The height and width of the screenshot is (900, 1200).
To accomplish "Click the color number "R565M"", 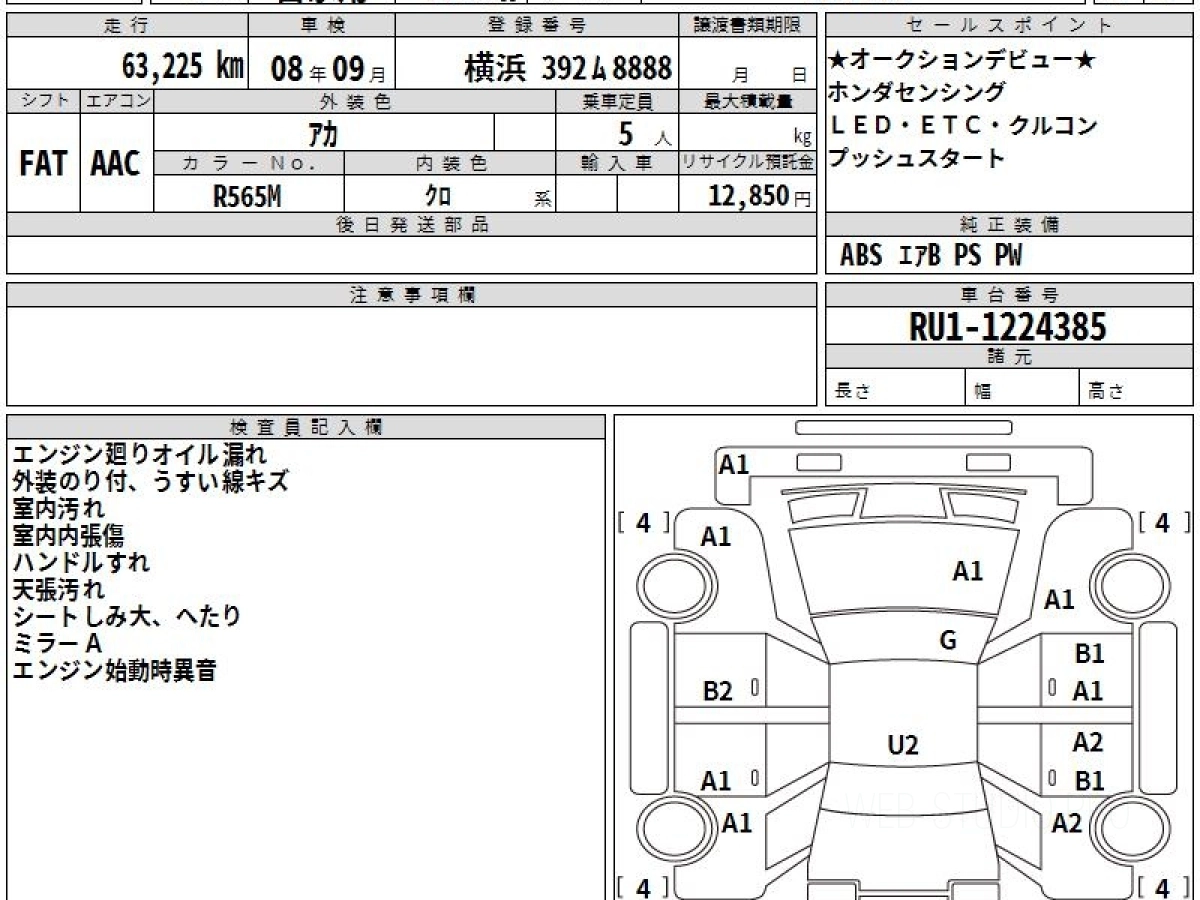I will (248, 196).
